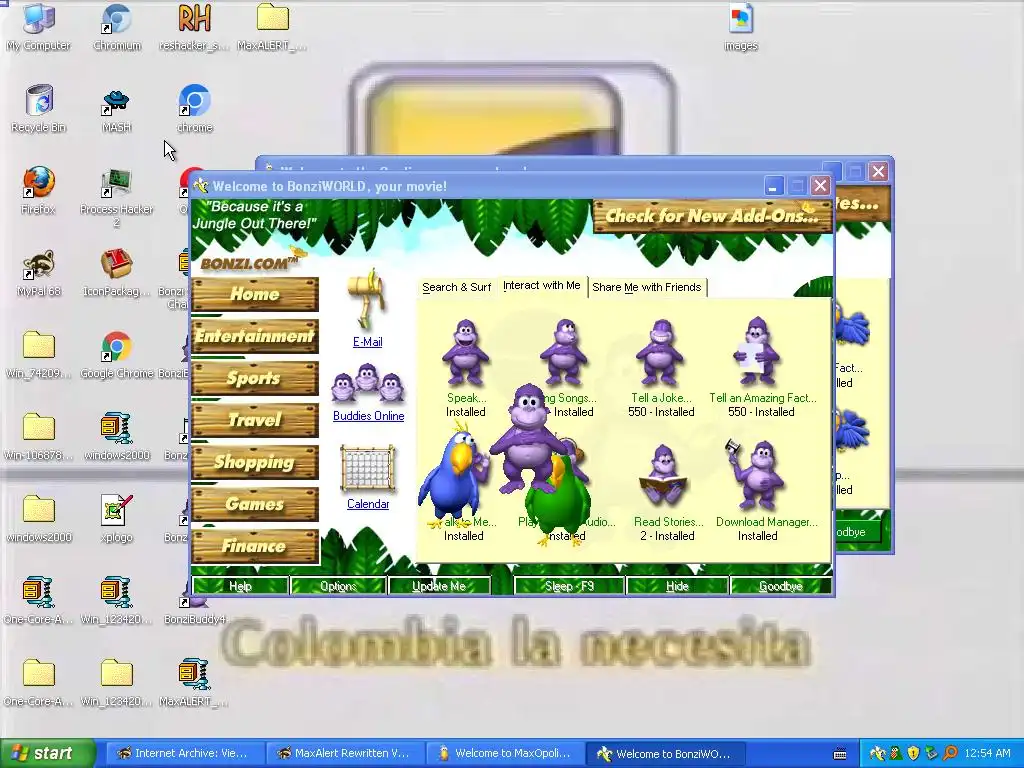Select the reshacker desktop icon
The image size is (1024, 768).
[x=194, y=27]
